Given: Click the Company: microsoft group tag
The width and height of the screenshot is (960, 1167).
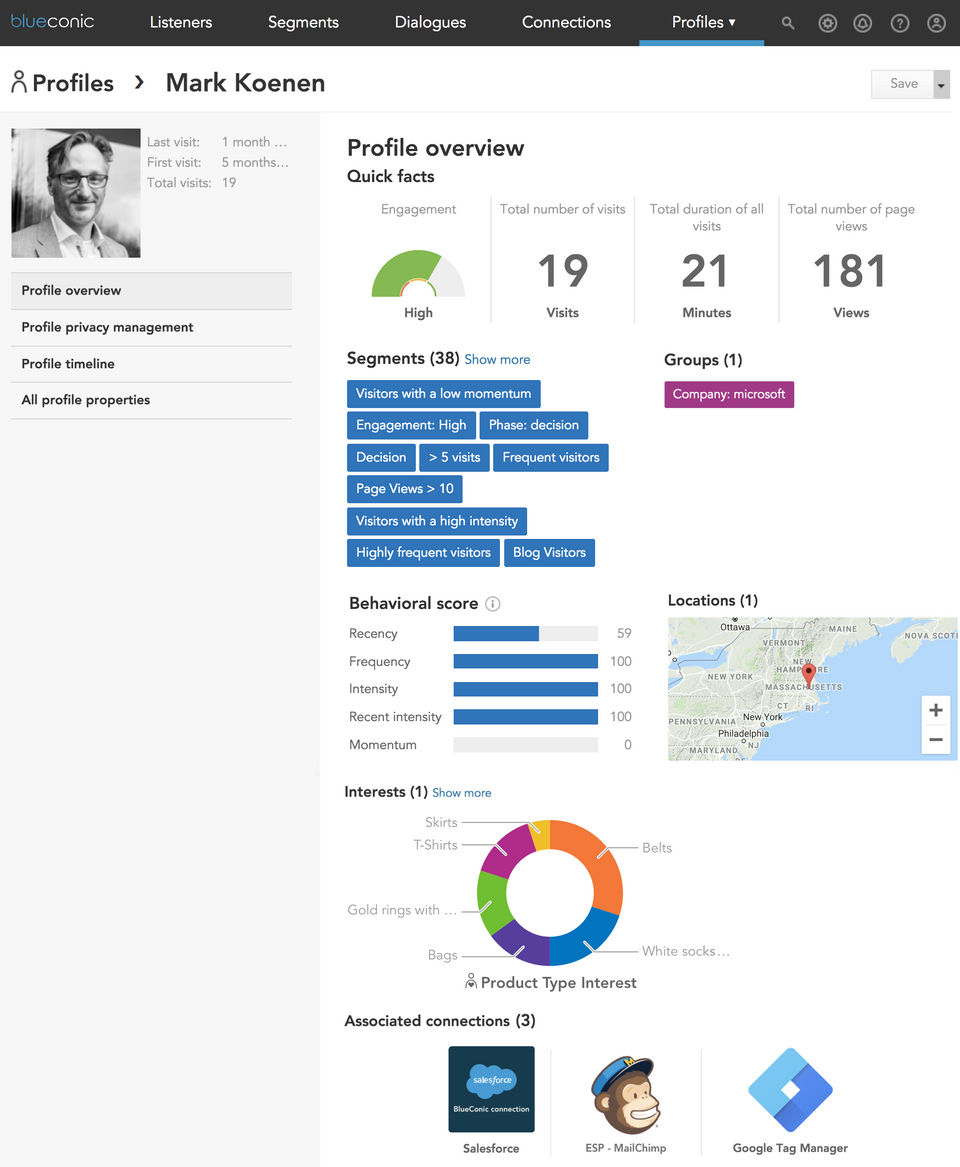Looking at the screenshot, I should 729,394.
